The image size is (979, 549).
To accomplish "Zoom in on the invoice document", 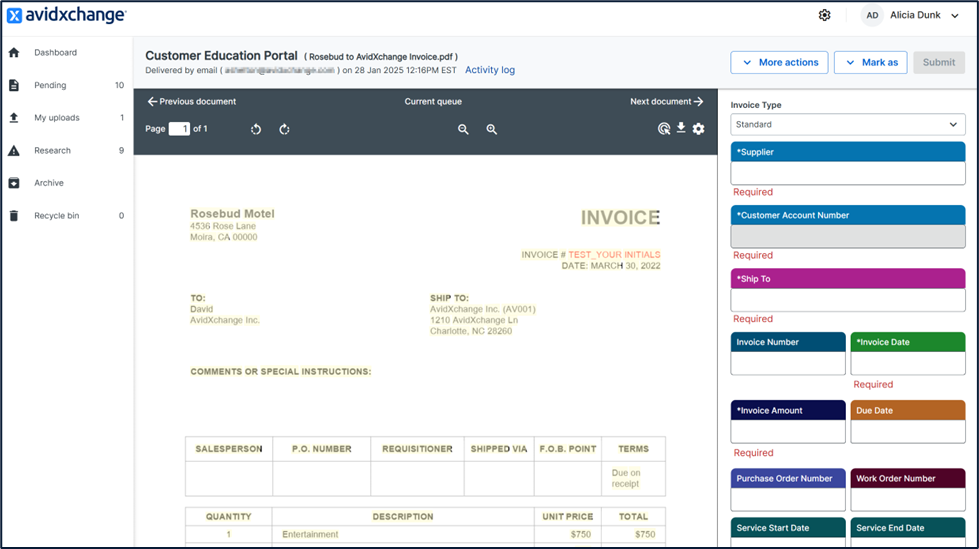I will pyautogui.click(x=491, y=129).
